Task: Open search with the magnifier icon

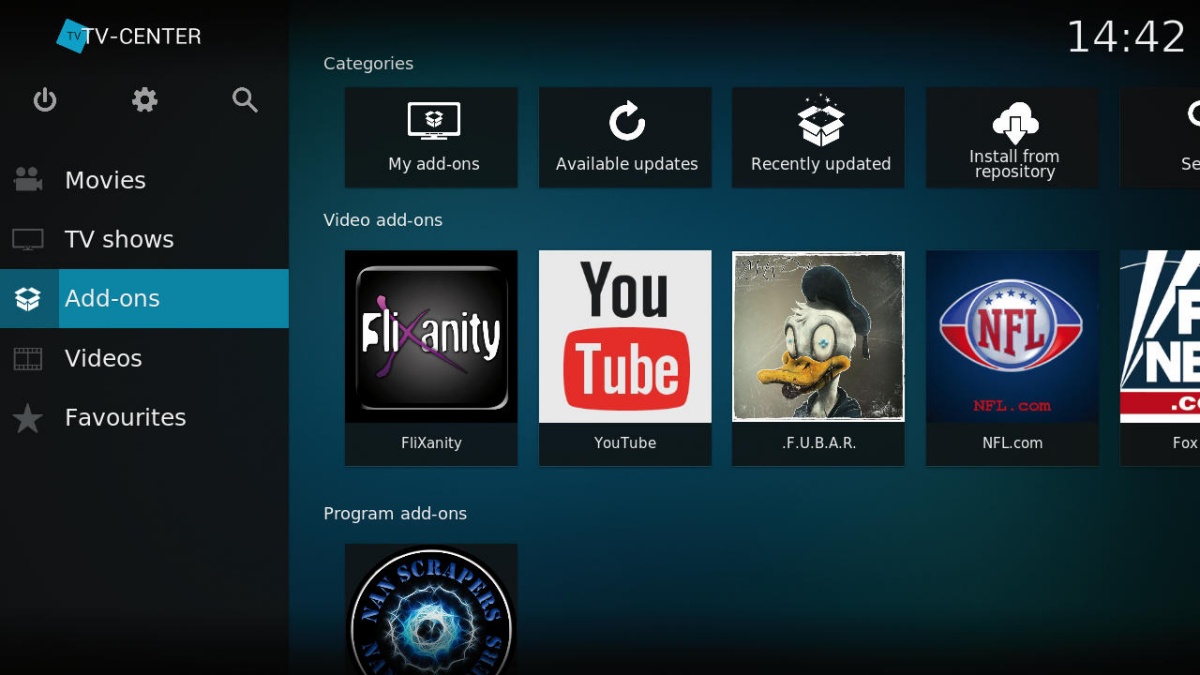Action: 245,100
